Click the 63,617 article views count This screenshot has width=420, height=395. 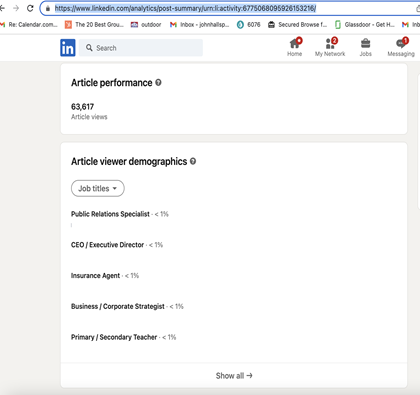coord(82,107)
